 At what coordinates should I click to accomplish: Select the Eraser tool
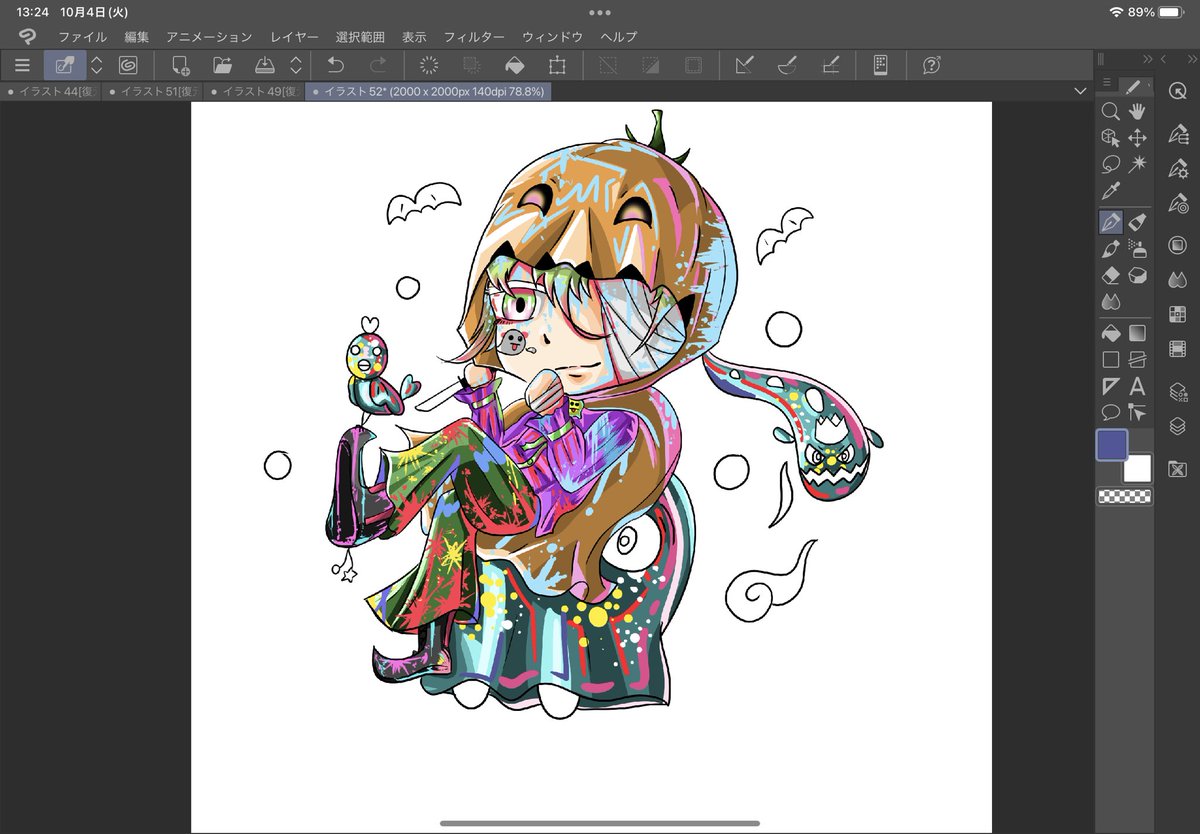coord(1110,275)
